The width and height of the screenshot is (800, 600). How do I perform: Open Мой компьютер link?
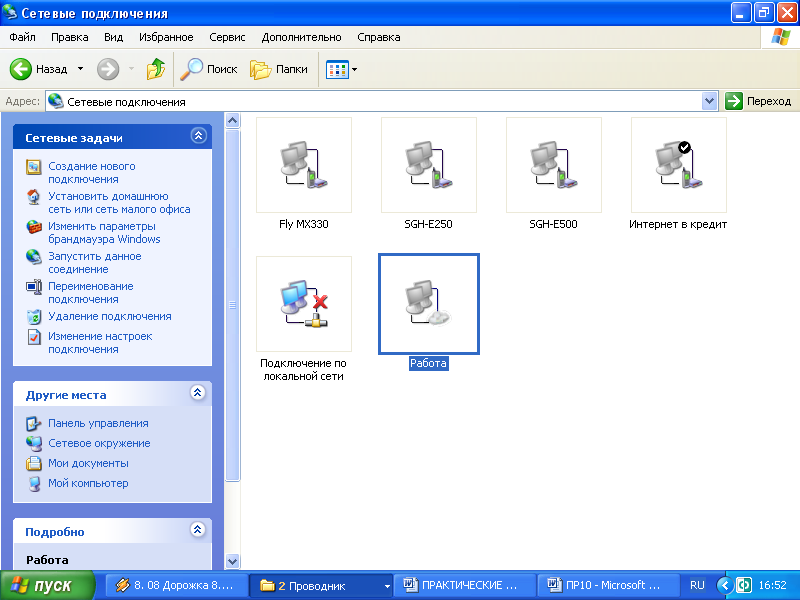pyautogui.click(x=88, y=483)
